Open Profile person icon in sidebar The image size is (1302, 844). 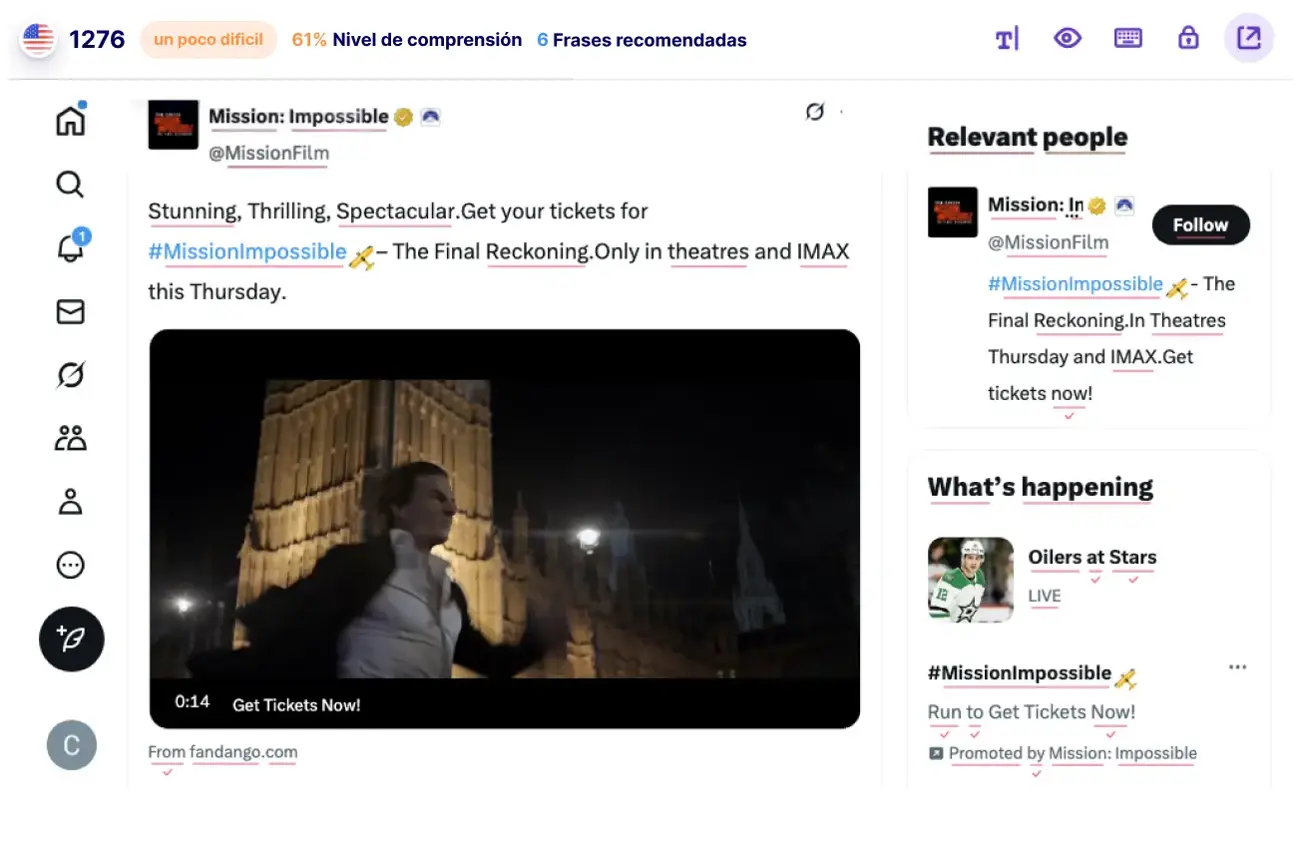pyautogui.click(x=70, y=501)
